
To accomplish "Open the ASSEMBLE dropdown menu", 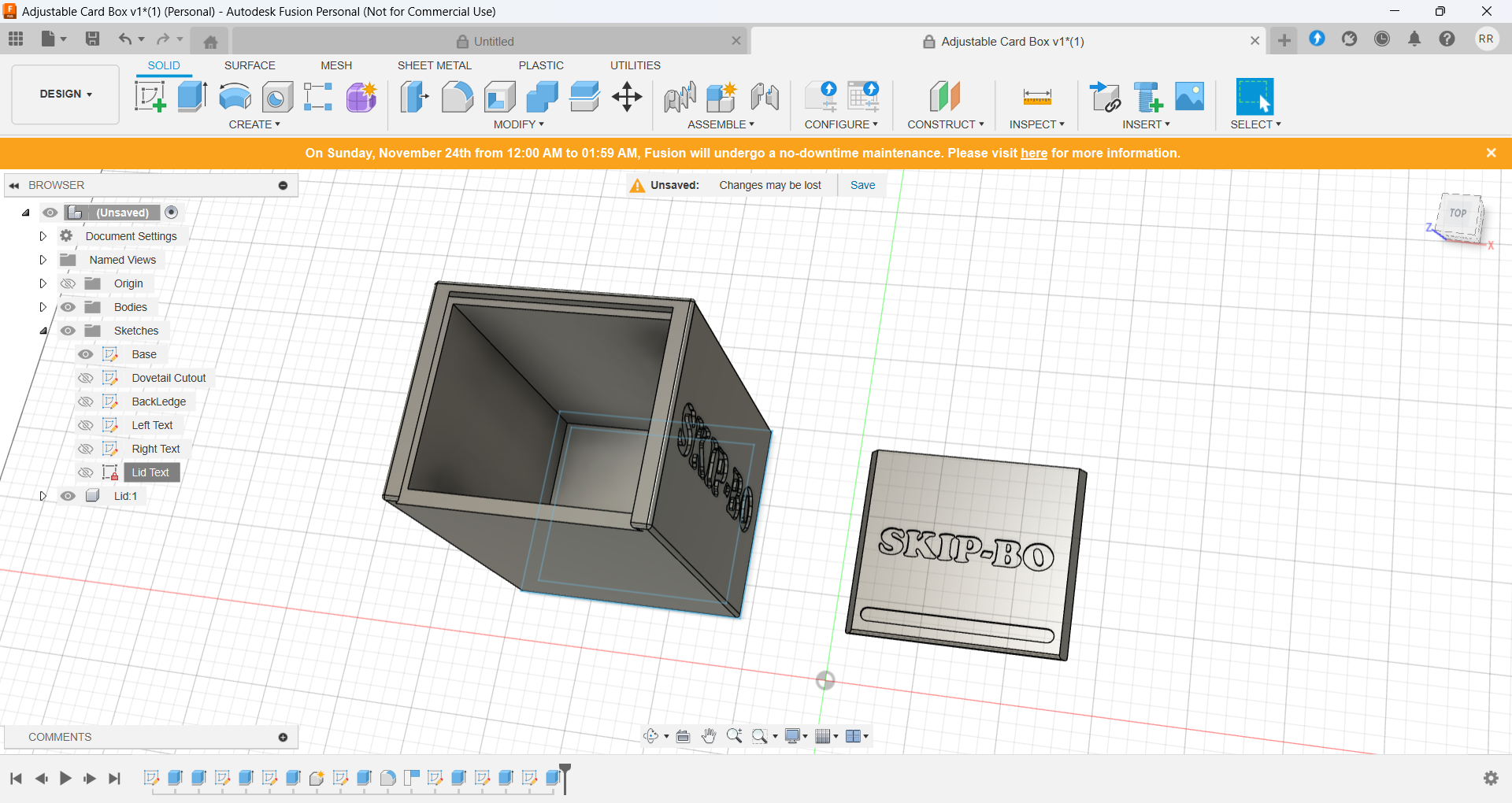I will (721, 124).
